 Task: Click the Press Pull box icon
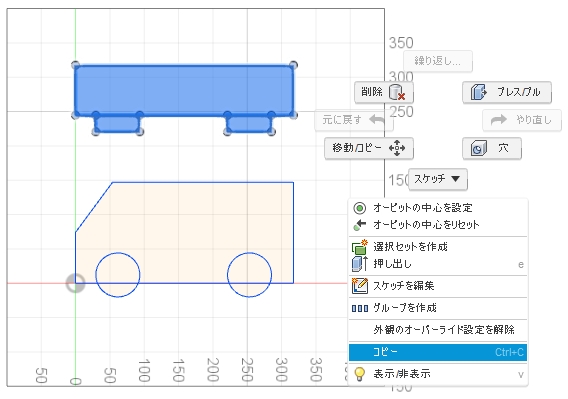click(479, 92)
